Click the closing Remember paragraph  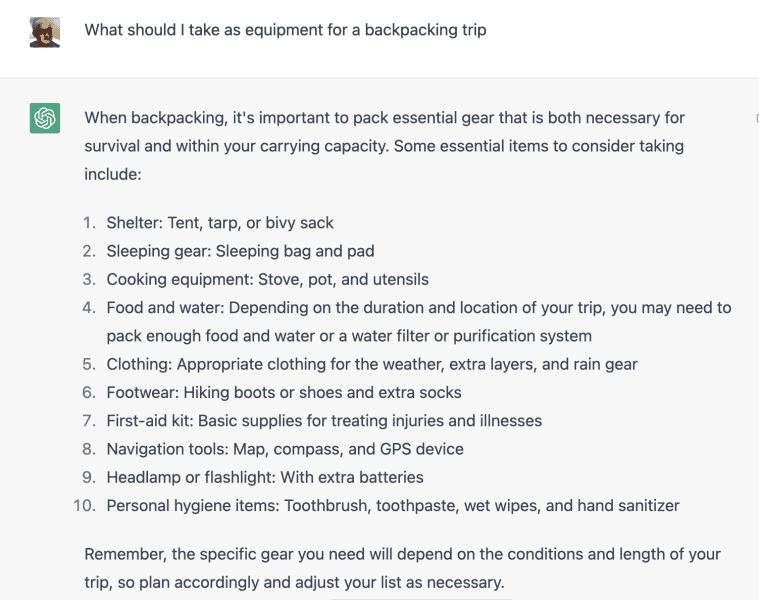402,568
